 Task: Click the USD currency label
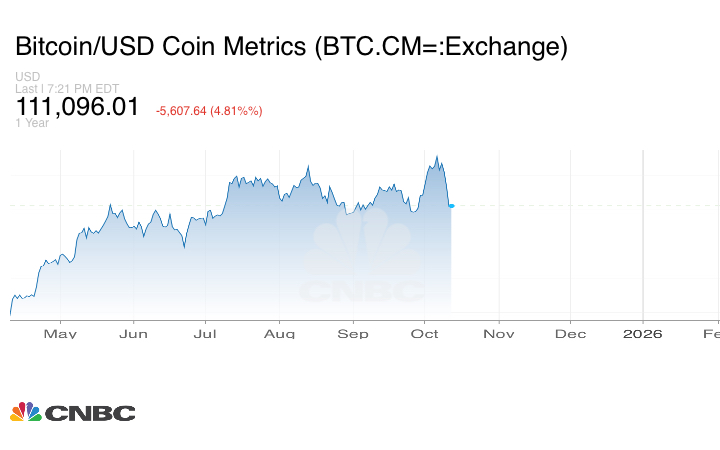coord(27,77)
